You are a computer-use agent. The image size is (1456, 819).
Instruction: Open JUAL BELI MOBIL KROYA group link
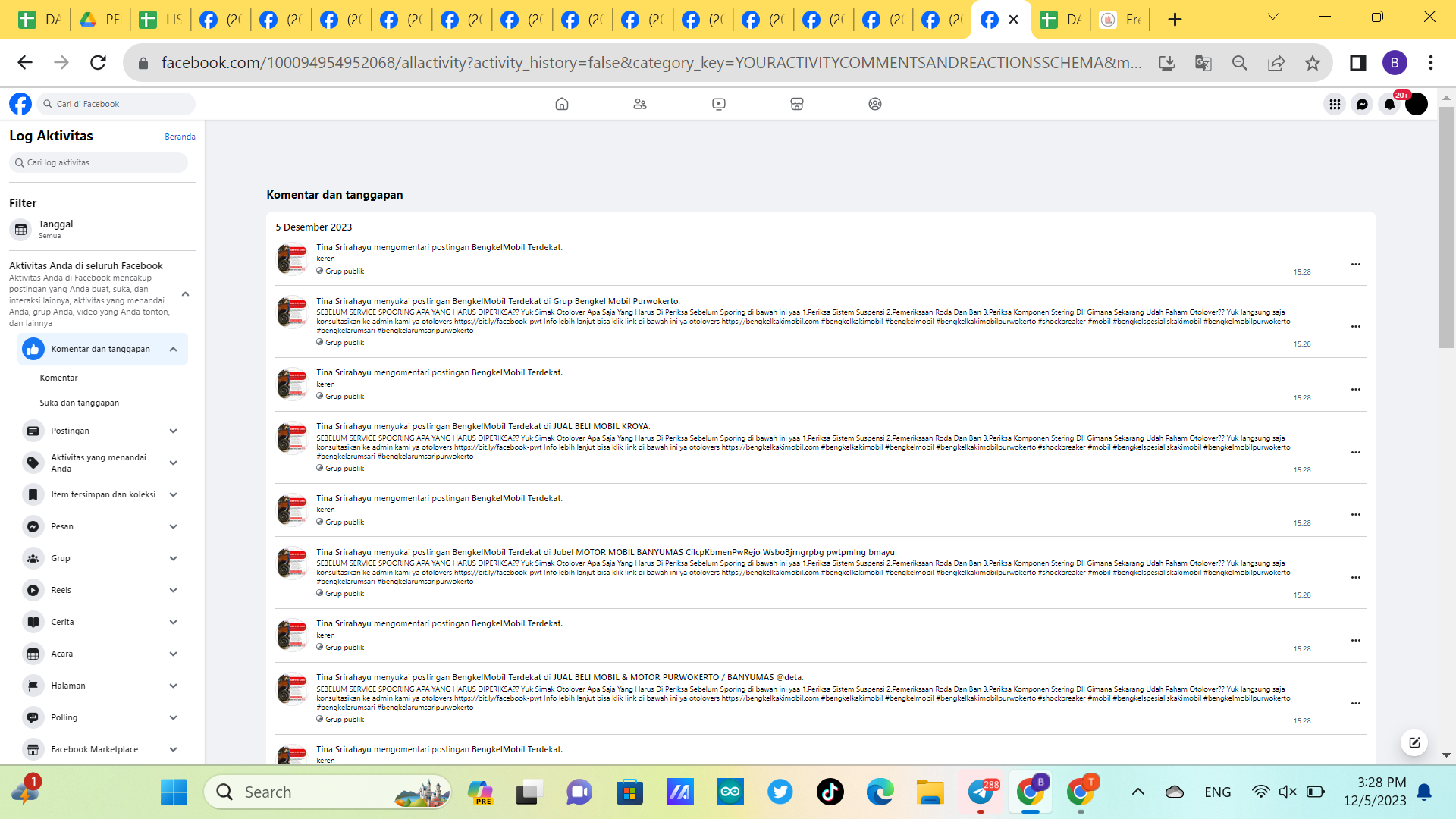point(601,426)
